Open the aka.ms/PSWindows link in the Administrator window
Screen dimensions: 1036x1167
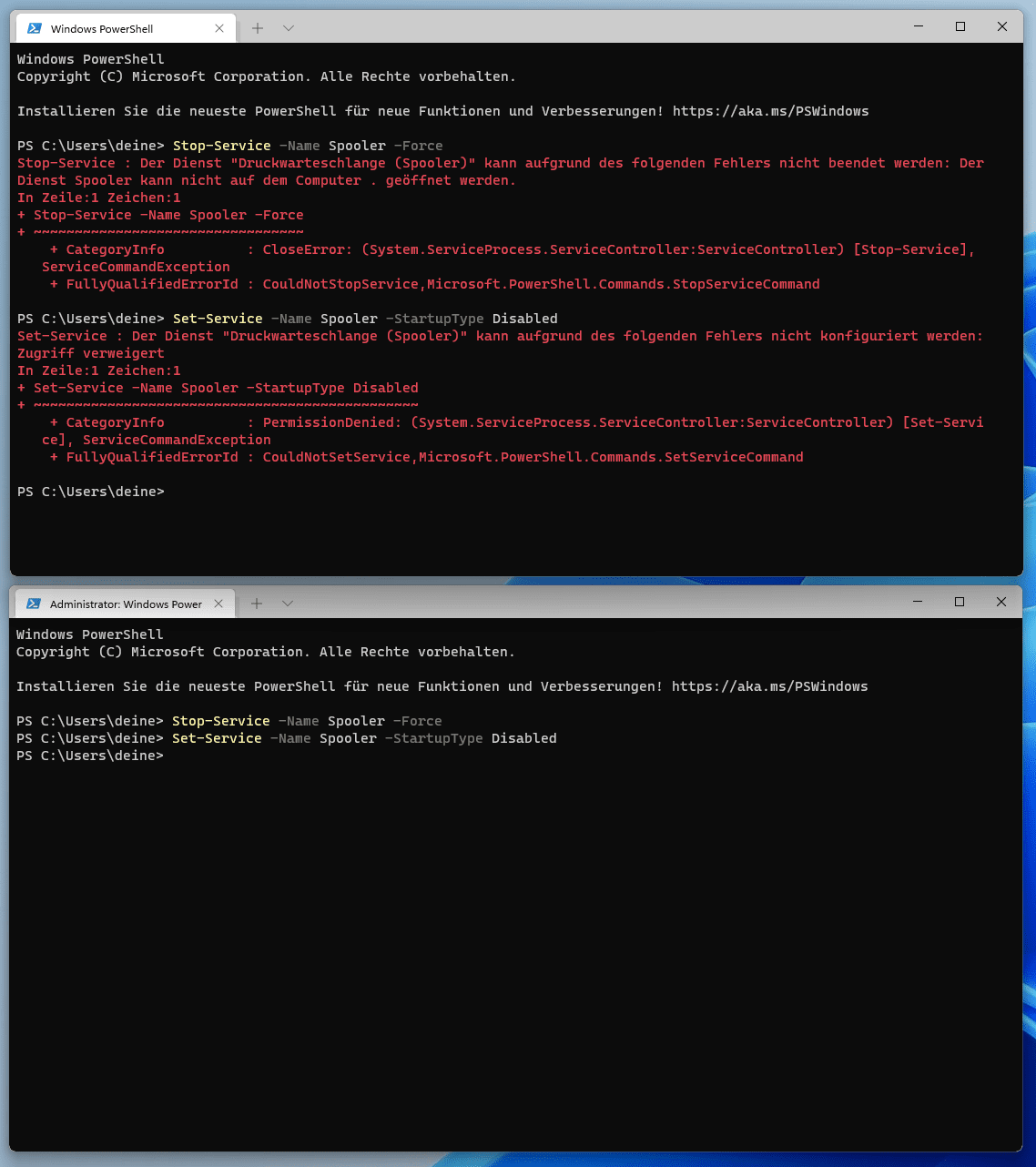pyautogui.click(x=769, y=686)
